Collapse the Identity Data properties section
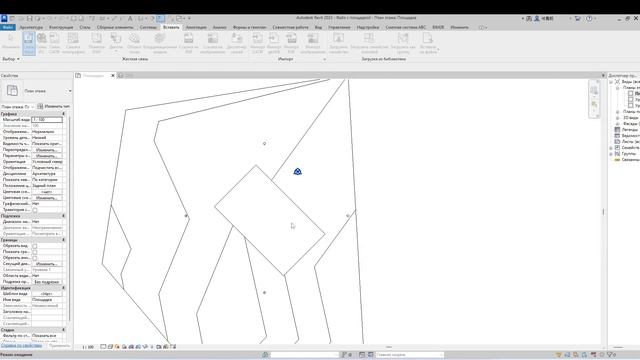The height and width of the screenshot is (360, 640). 63,288
